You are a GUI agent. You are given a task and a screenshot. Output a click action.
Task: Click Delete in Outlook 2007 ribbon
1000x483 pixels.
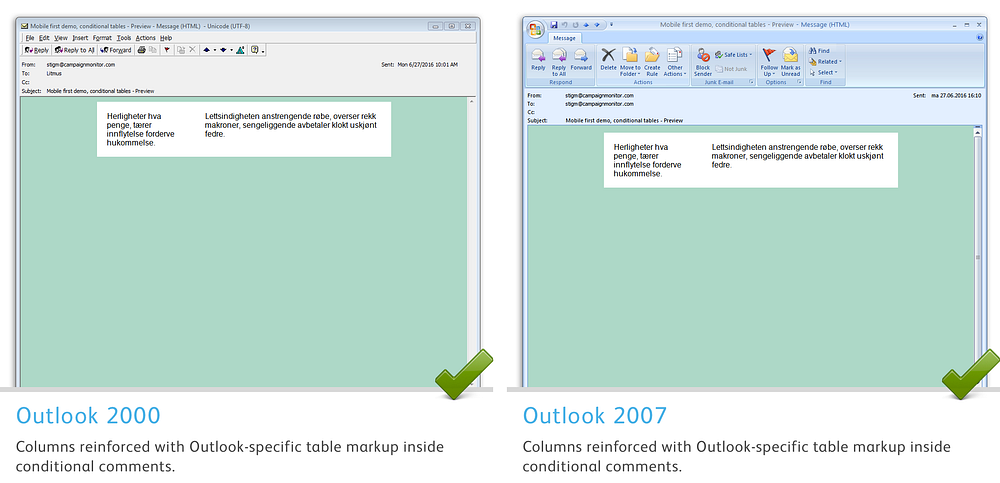tap(608, 59)
